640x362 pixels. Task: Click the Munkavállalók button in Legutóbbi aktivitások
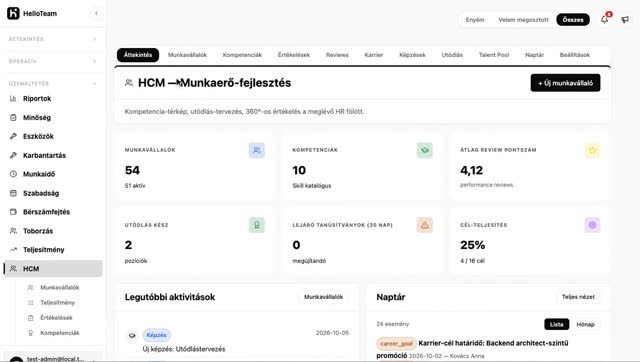click(x=323, y=297)
